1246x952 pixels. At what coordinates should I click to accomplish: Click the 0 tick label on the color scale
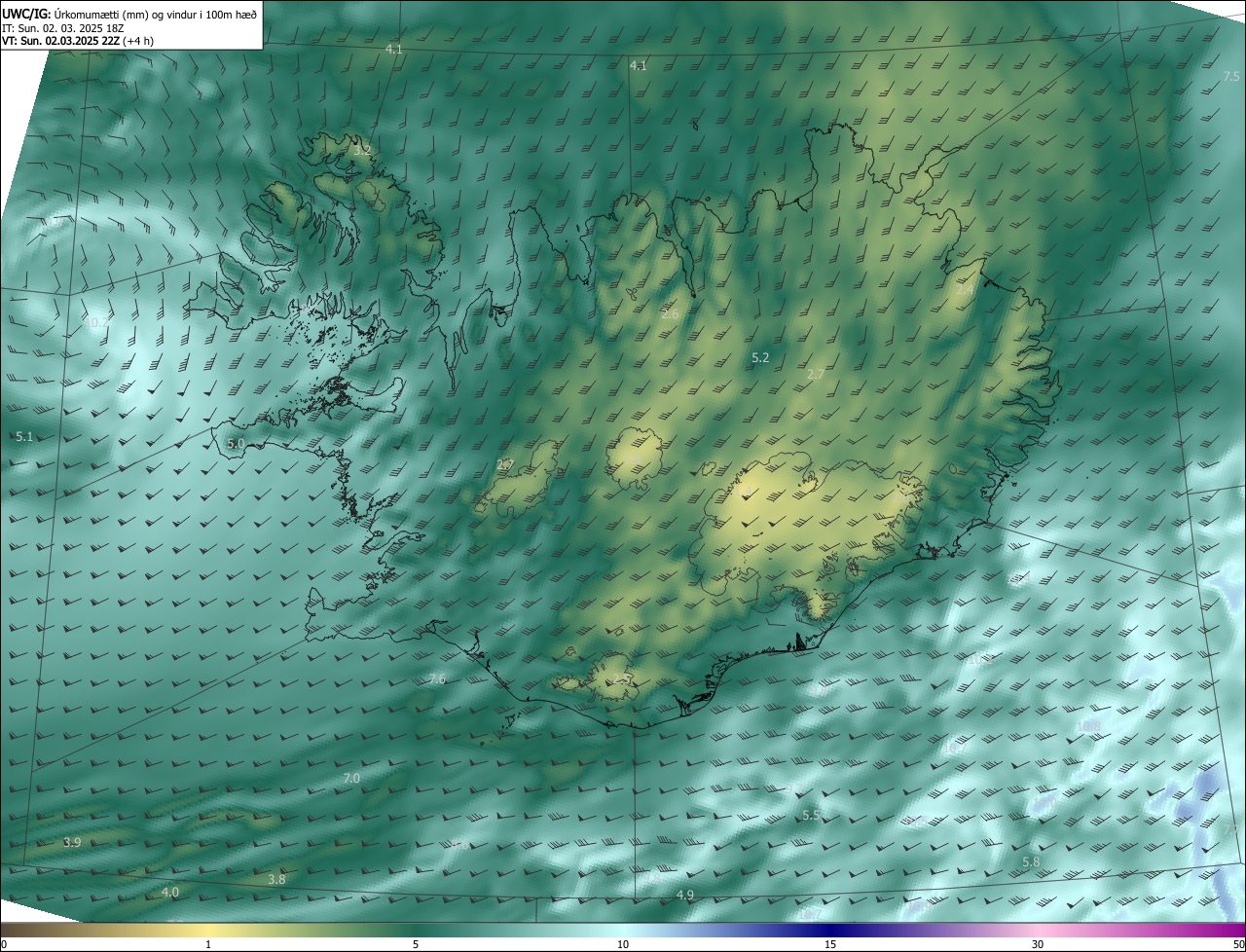tap(4, 944)
